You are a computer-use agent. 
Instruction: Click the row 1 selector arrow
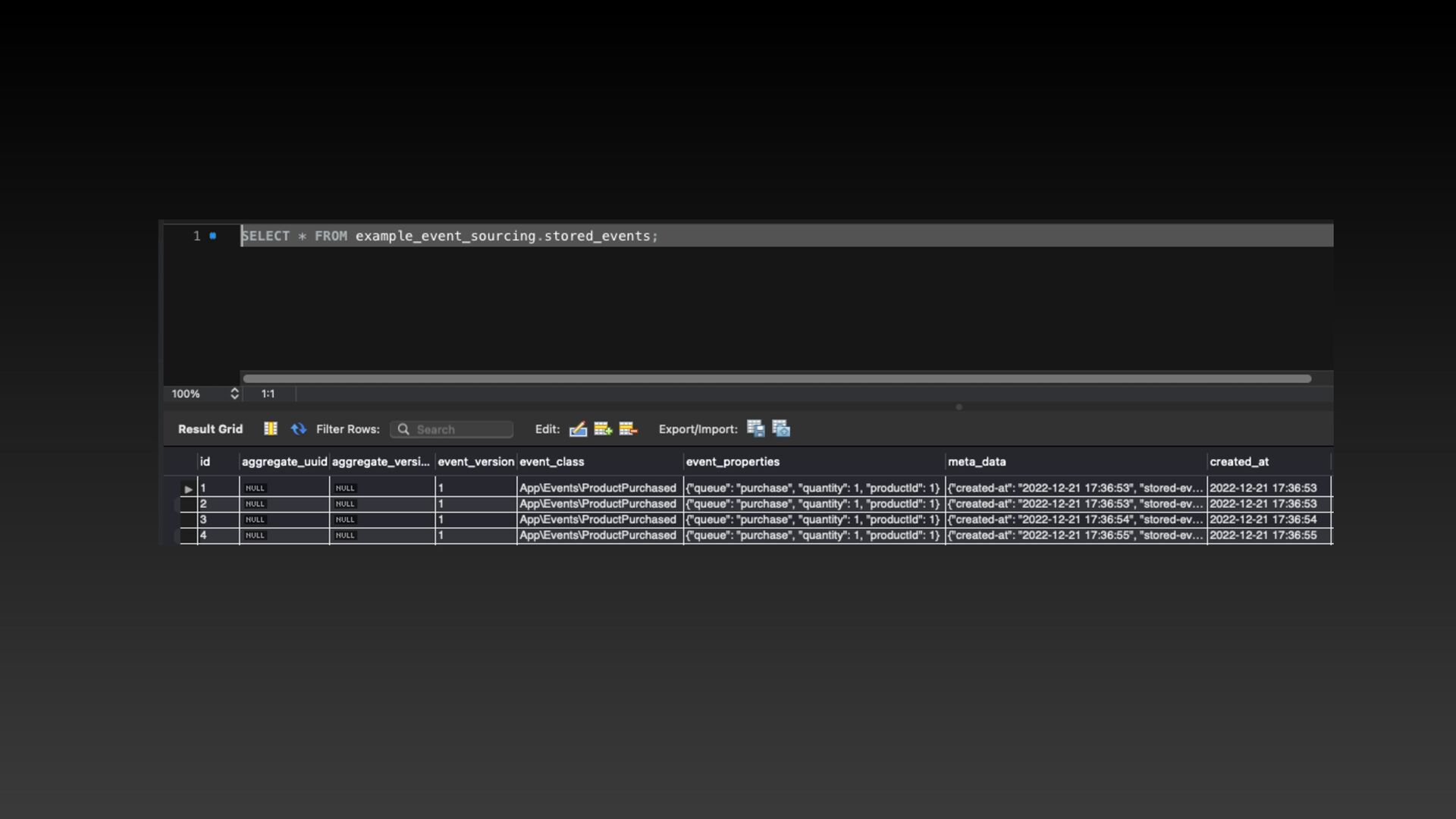pyautogui.click(x=188, y=489)
